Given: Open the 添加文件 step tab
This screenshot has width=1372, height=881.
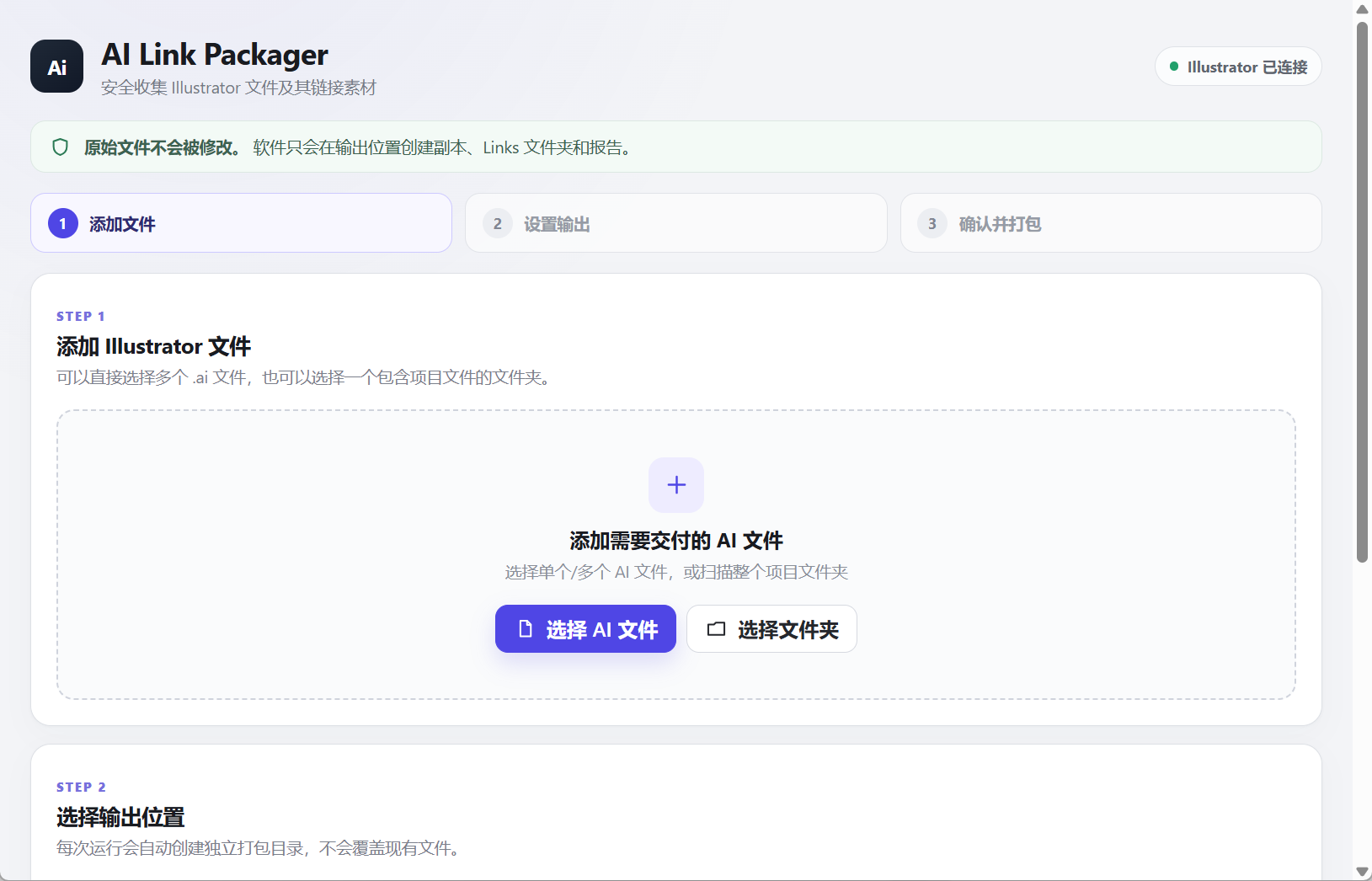Looking at the screenshot, I should 241,223.
